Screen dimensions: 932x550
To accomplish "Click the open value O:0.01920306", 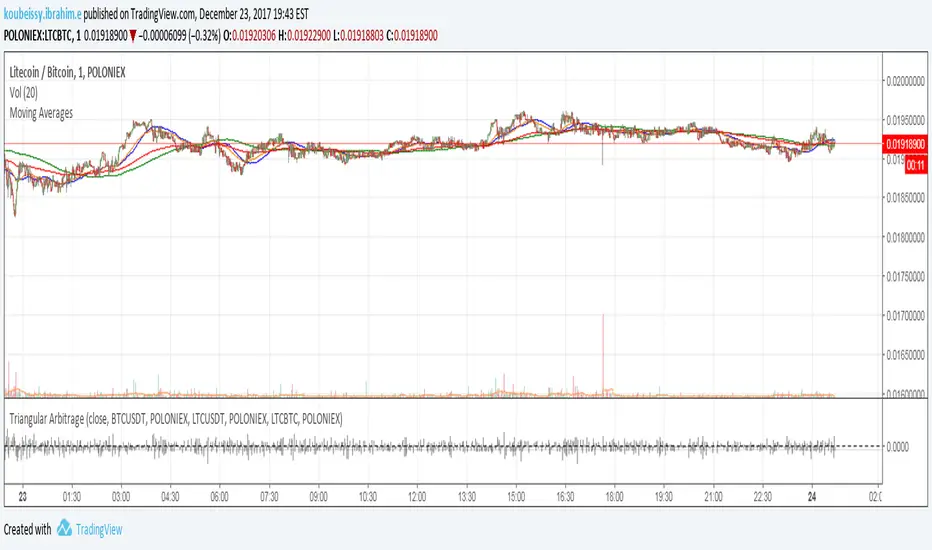I will [x=250, y=36].
